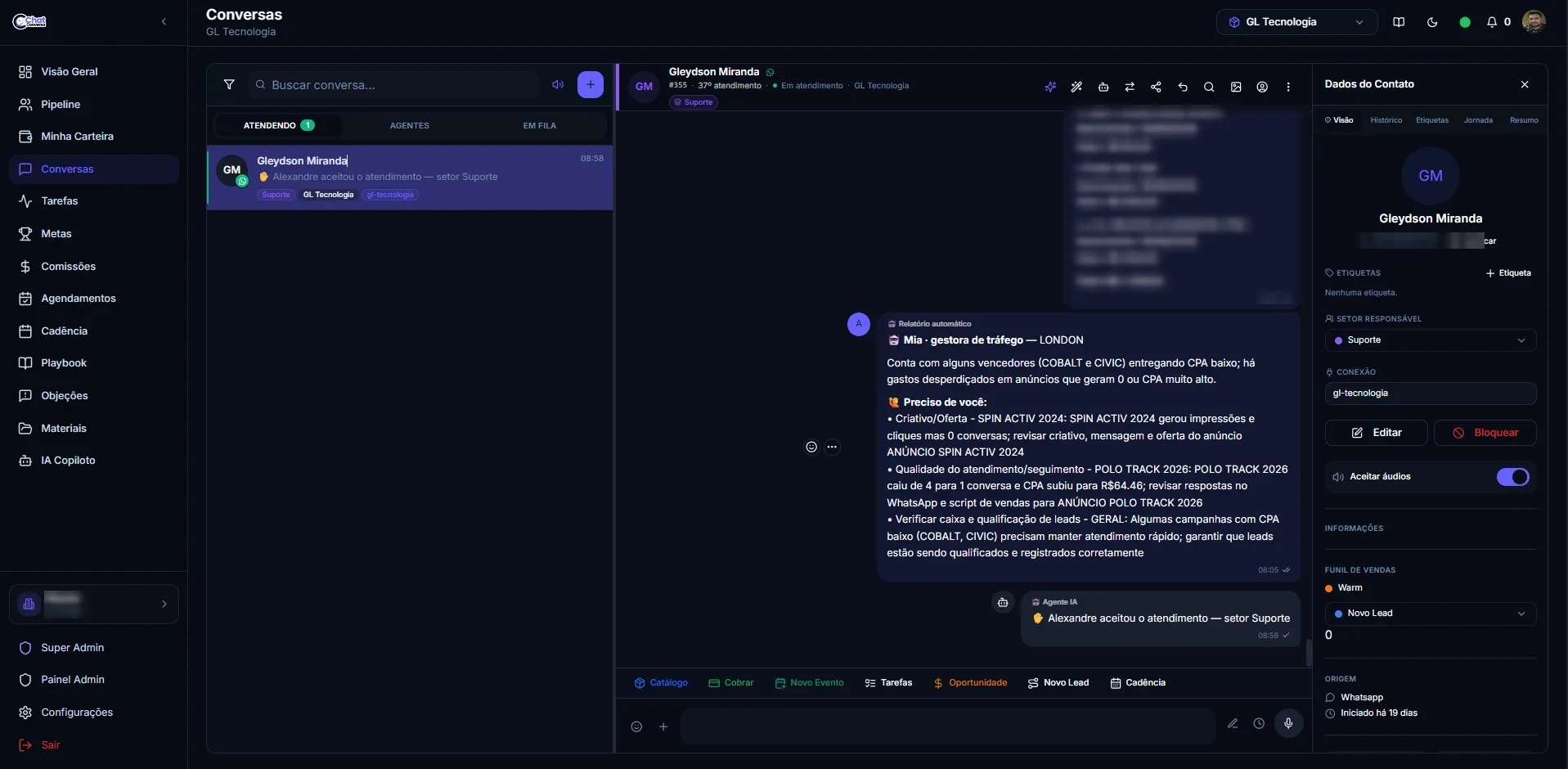
Task: Start a new conversation with the plus button
Action: pos(591,84)
